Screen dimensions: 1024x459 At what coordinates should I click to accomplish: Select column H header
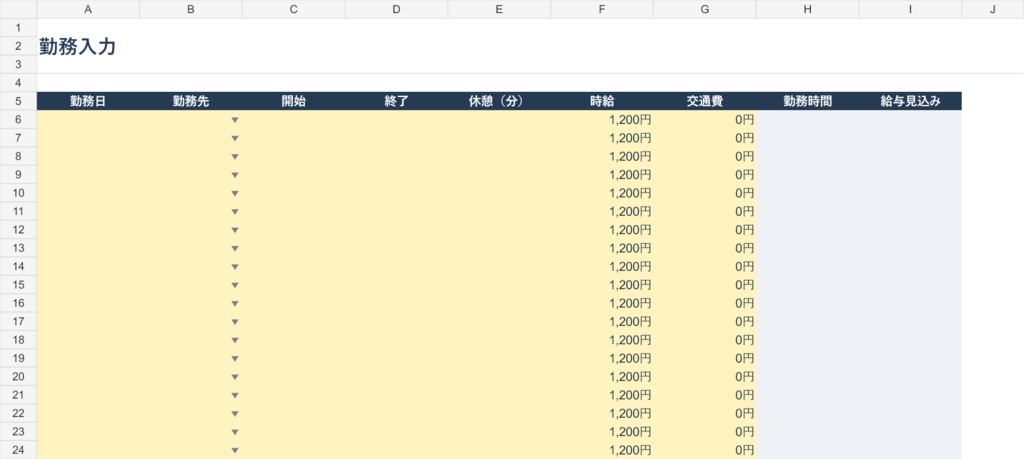[x=808, y=9]
